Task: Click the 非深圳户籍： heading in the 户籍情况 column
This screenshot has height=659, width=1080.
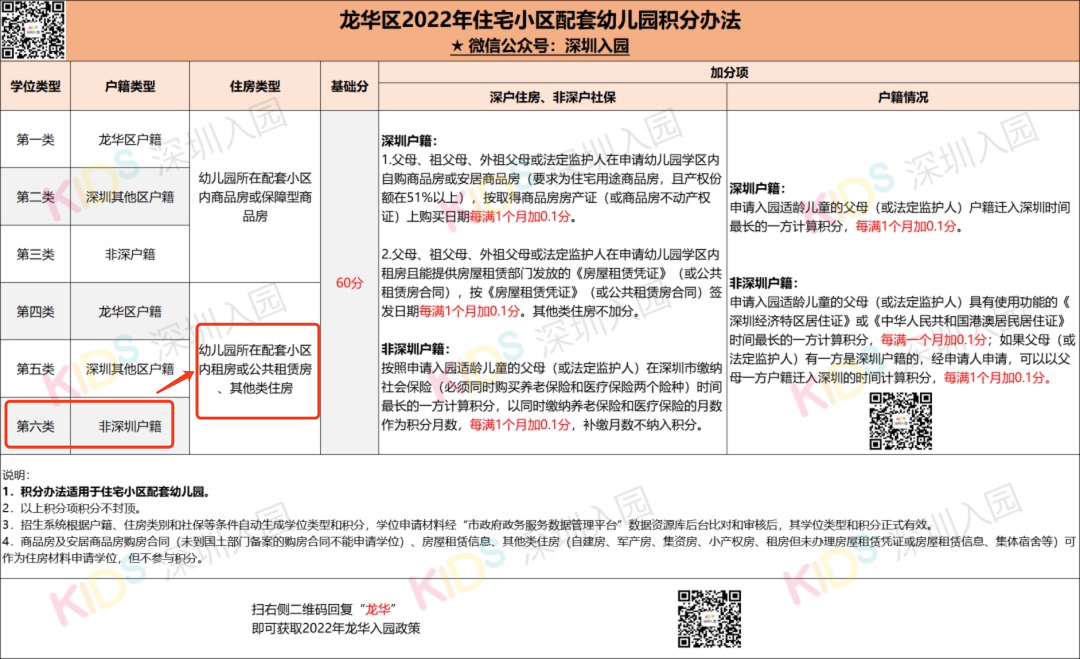Action: (763, 282)
